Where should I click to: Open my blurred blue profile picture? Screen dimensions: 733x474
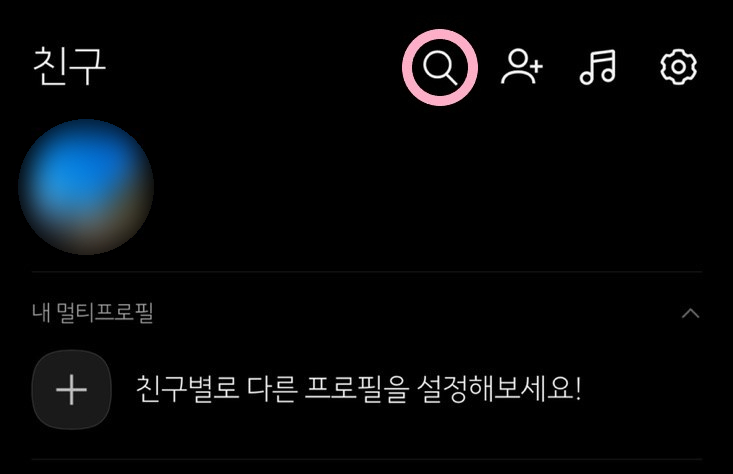click(x=86, y=187)
